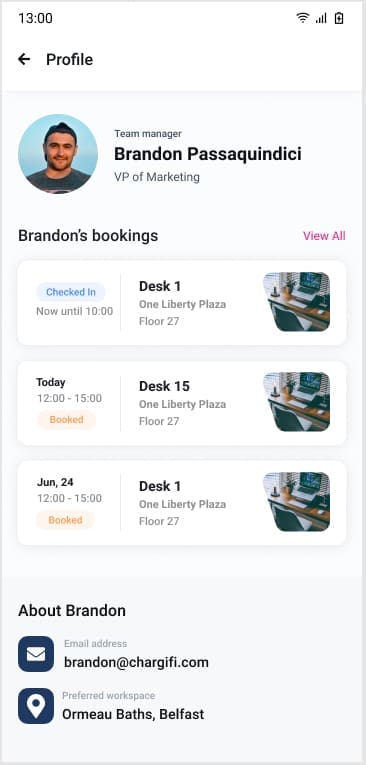
Task: Click the Jun, 24 booking desk image
Action: (x=297, y=502)
